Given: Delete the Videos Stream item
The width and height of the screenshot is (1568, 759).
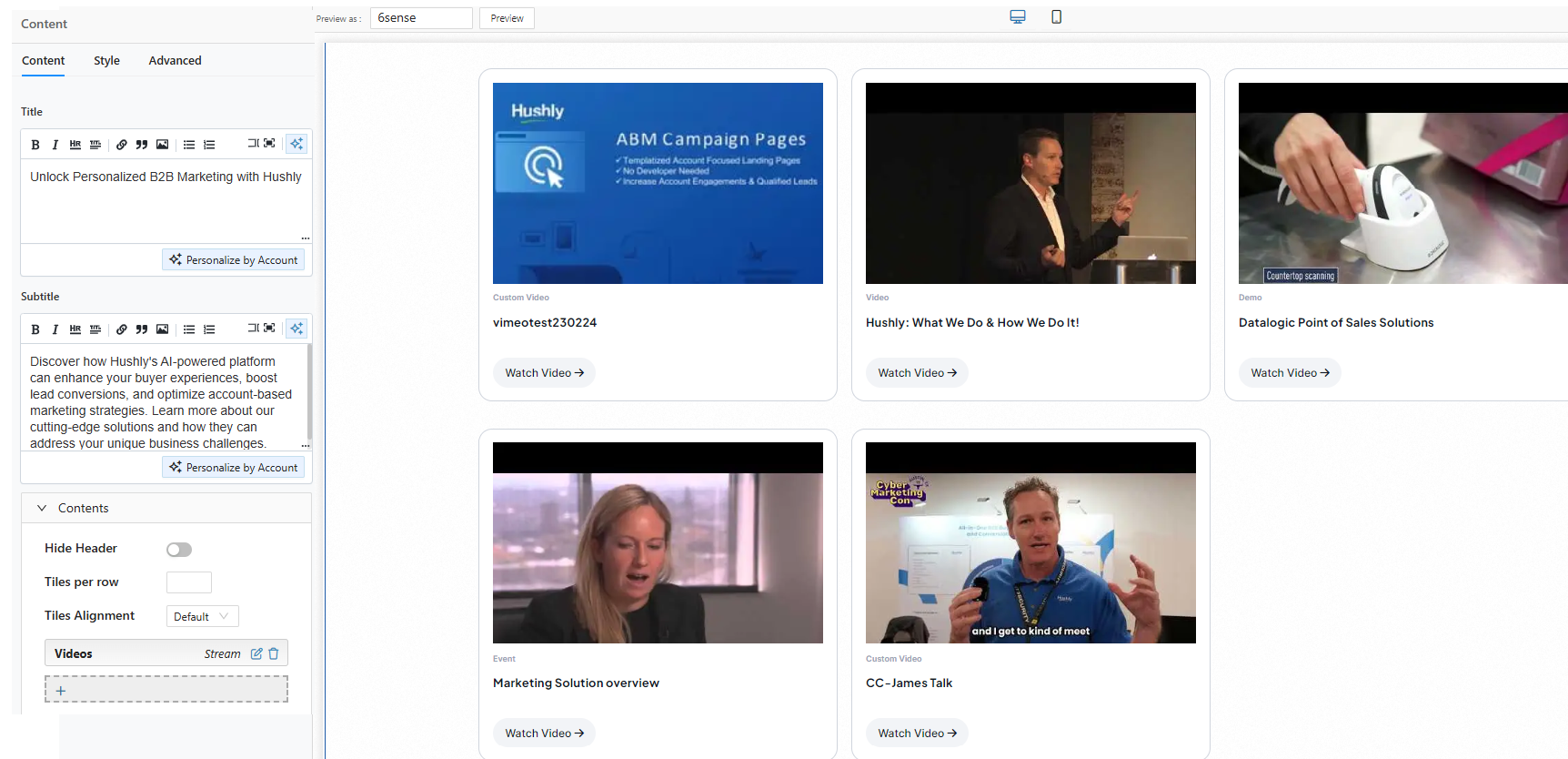Looking at the screenshot, I should pyautogui.click(x=274, y=653).
